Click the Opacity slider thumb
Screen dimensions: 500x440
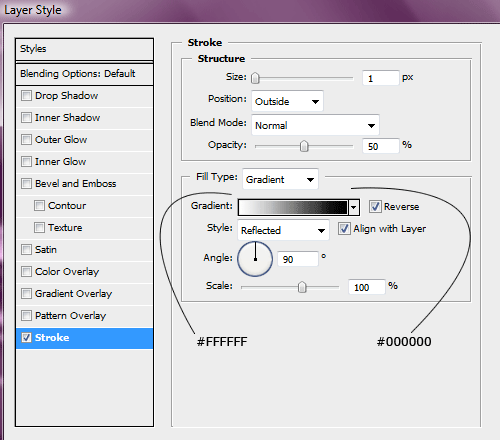coord(304,146)
